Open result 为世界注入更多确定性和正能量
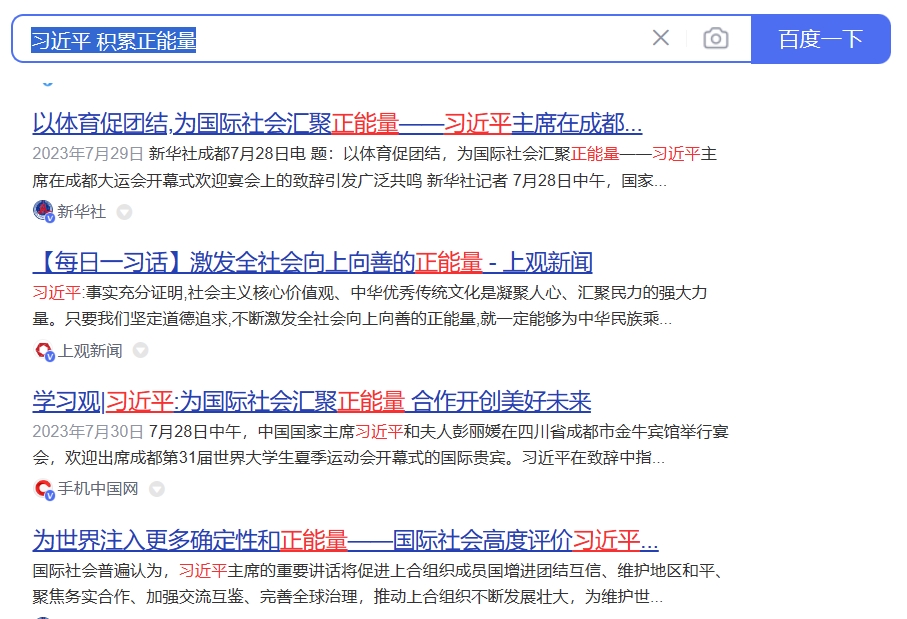 345,540
